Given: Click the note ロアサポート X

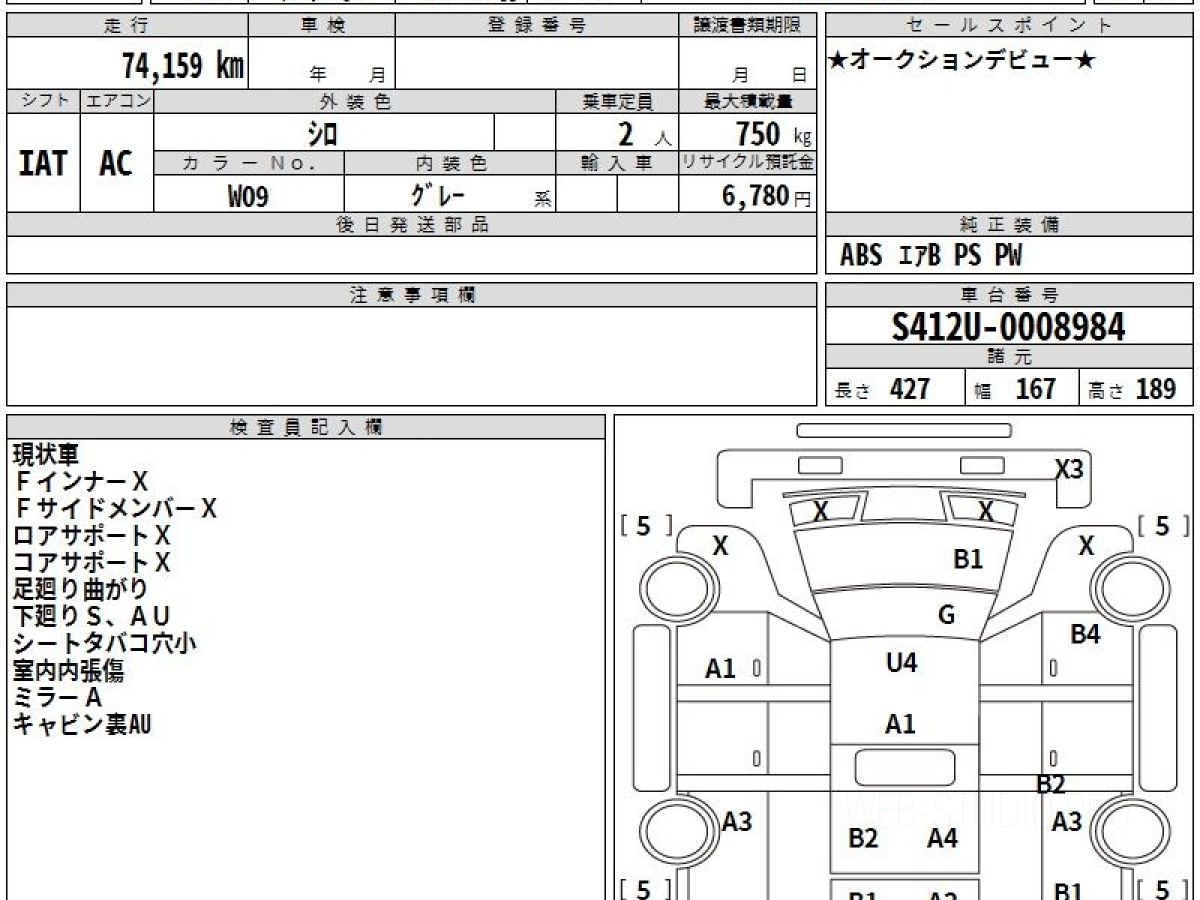Looking at the screenshot, I should coord(91,535).
